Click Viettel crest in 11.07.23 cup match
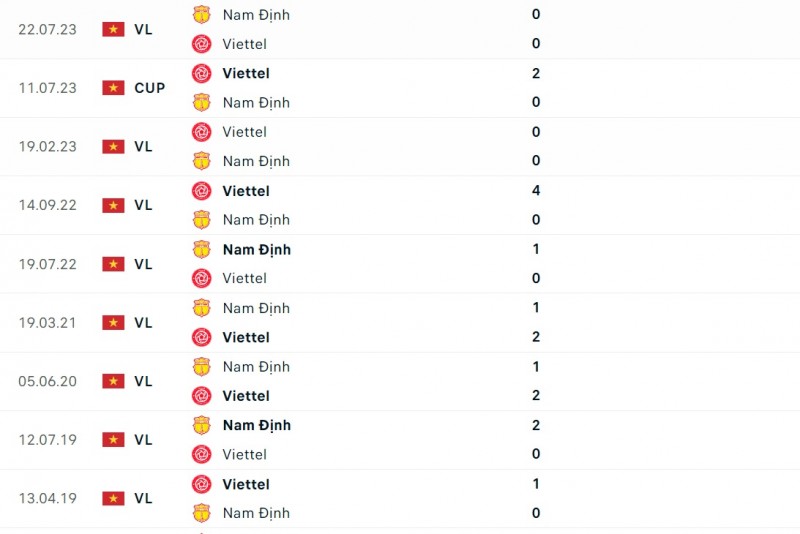 click(202, 73)
